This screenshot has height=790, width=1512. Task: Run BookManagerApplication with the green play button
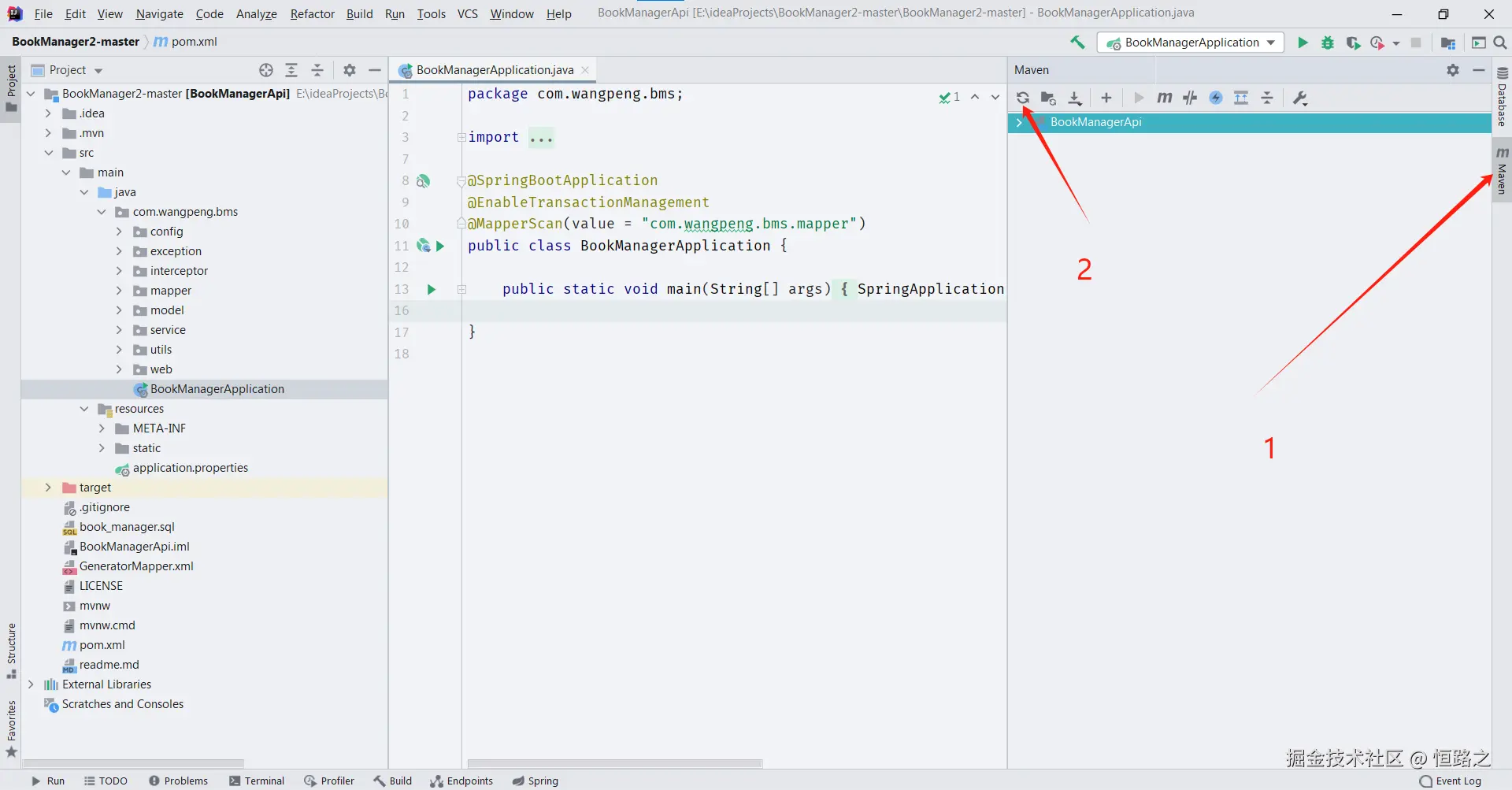point(1303,43)
